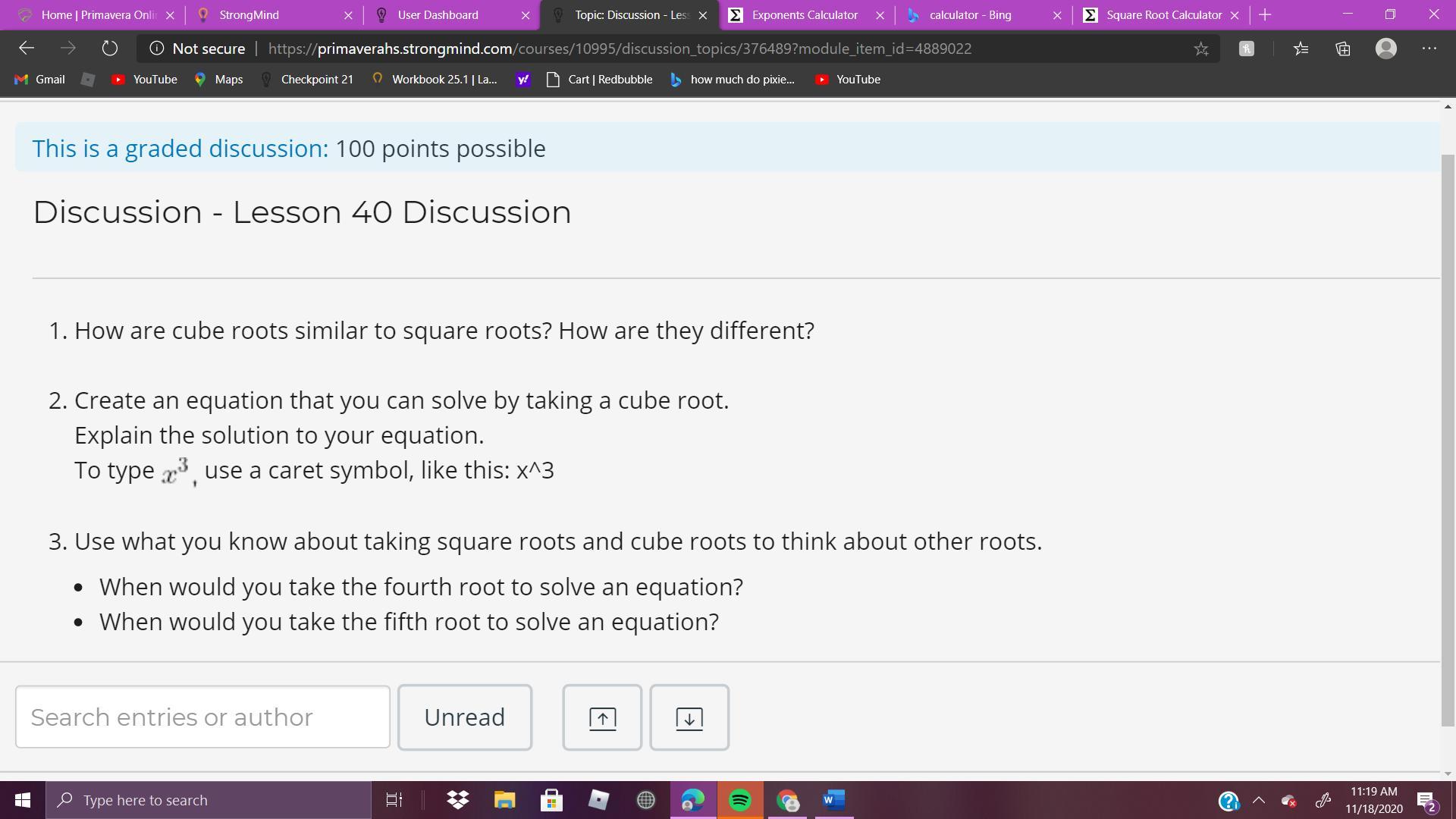
Task: Add page to favorites star icon
Action: [1200, 49]
